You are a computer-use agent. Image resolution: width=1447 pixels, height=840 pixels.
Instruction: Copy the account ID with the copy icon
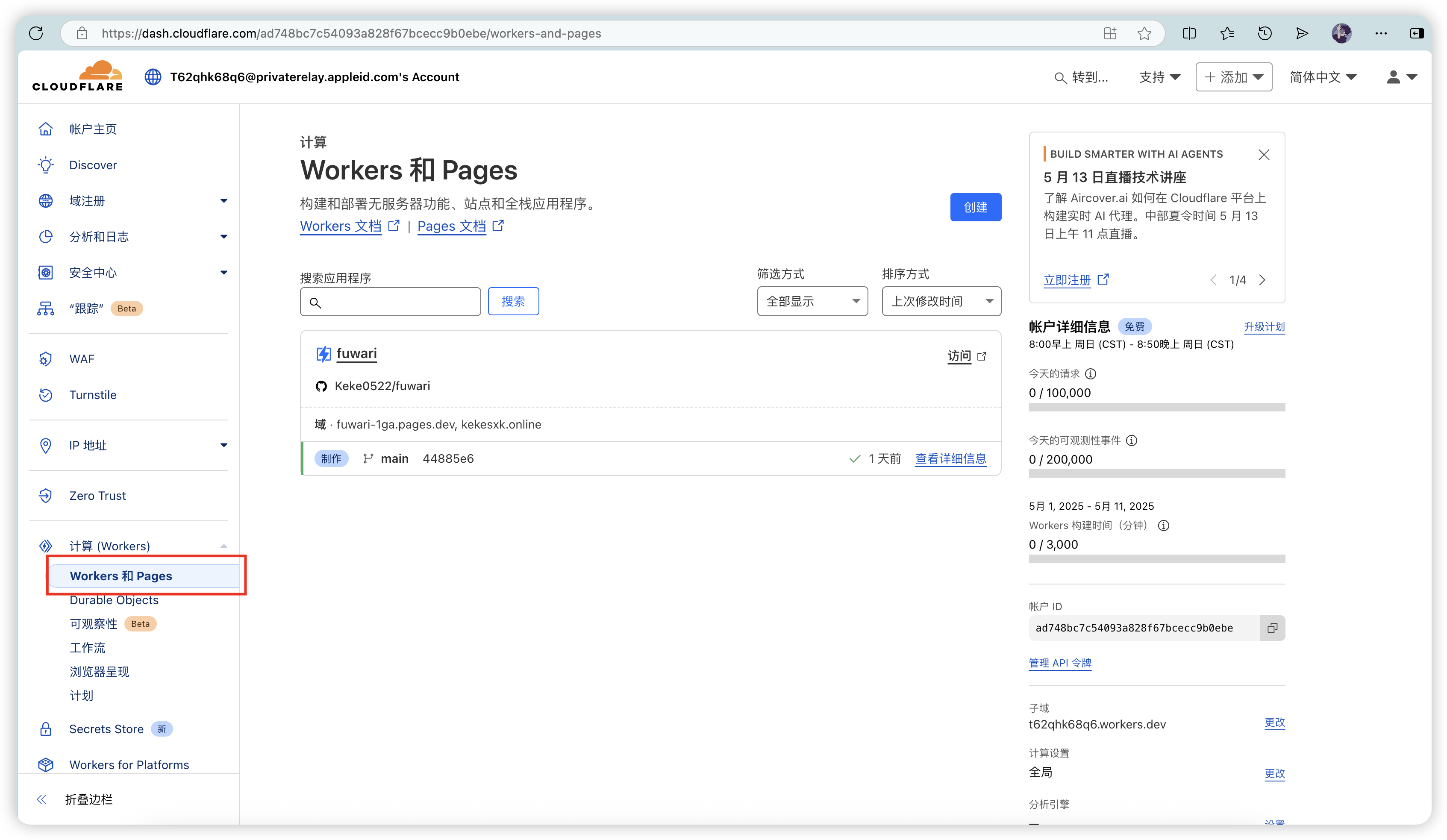pos(1272,628)
